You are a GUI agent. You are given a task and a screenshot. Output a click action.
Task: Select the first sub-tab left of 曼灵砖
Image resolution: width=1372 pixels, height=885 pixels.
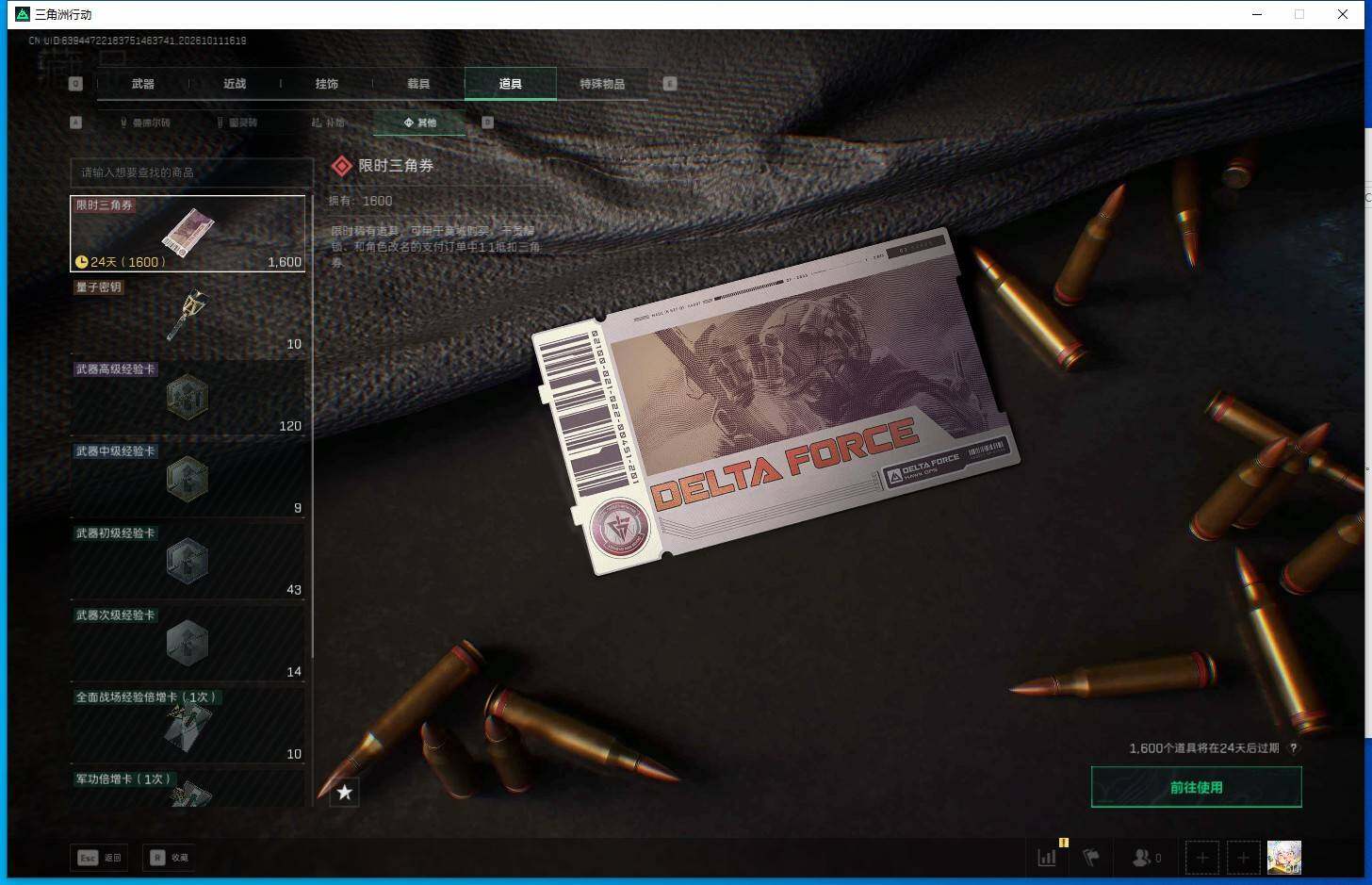click(x=144, y=123)
